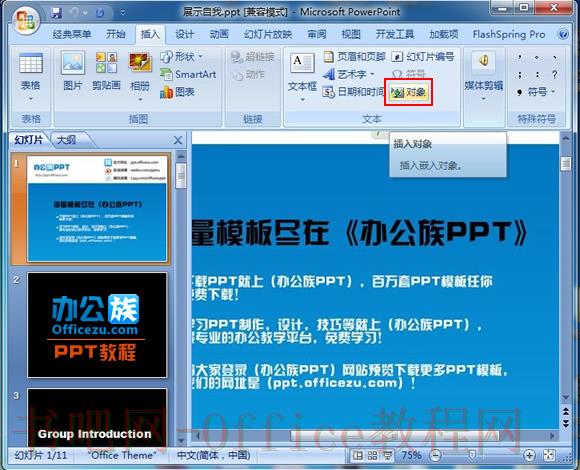Start slide show from status bar icon
This screenshot has height=470, width=580.
[x=387, y=455]
